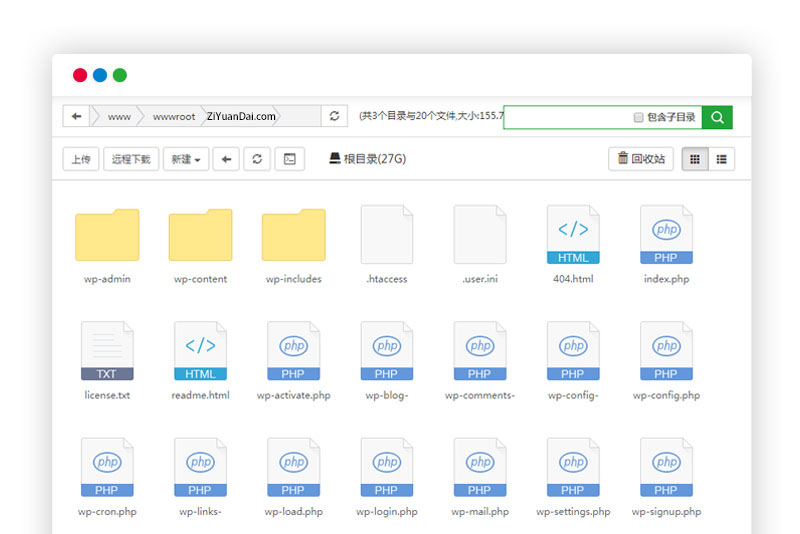The image size is (800, 534).
Task: Select the wp-cron.php file icon
Action: [x=107, y=467]
